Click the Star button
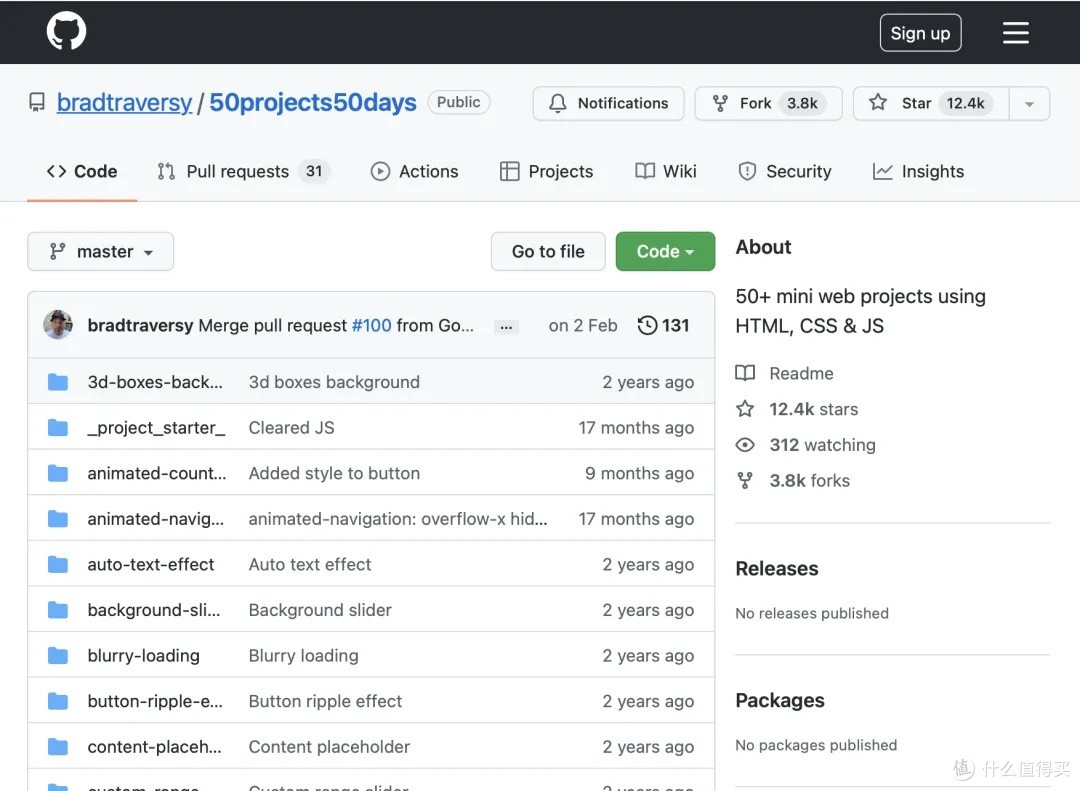 [931, 103]
